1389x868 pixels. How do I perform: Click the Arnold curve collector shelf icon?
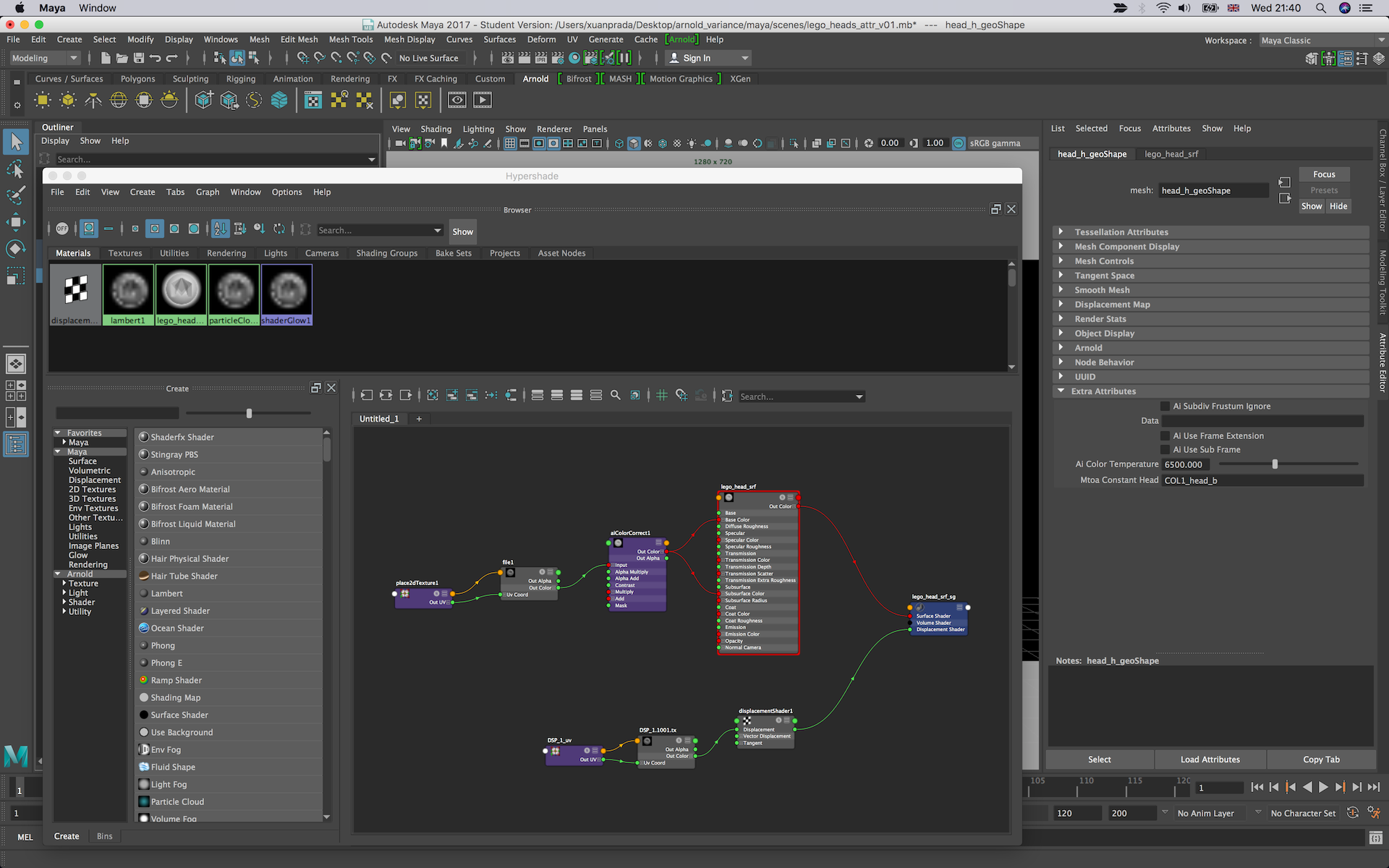(254, 101)
